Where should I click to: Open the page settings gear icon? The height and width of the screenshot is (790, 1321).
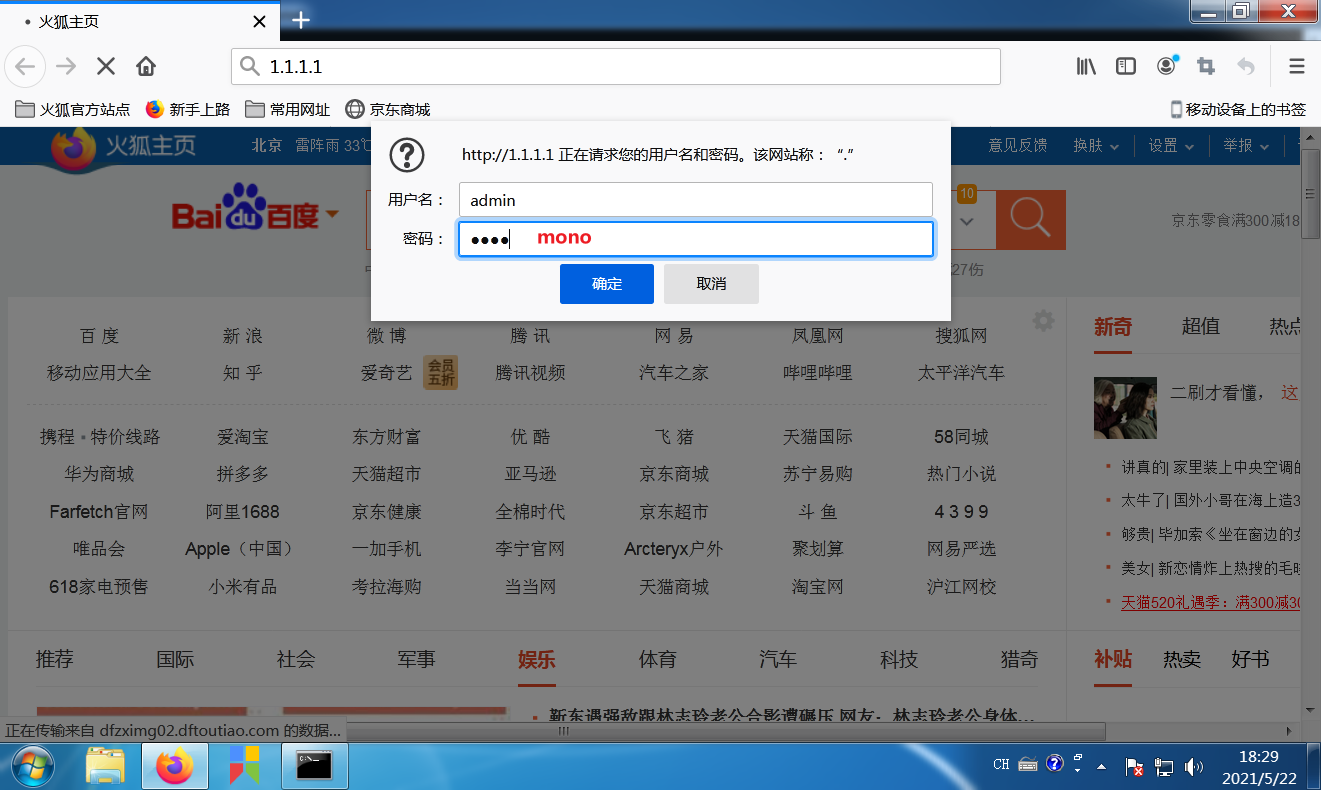coord(1043,321)
